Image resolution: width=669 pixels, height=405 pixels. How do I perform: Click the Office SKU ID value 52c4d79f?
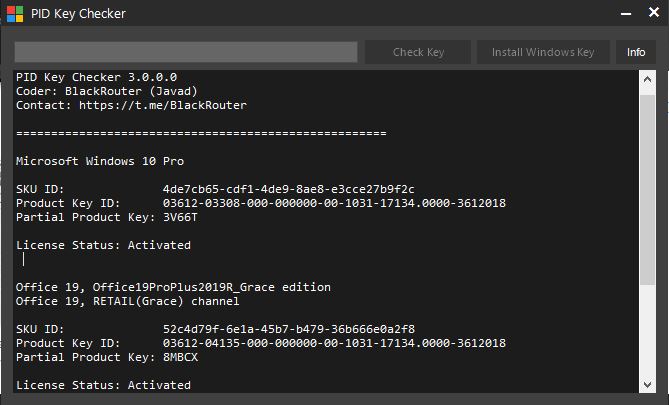[x=288, y=329]
